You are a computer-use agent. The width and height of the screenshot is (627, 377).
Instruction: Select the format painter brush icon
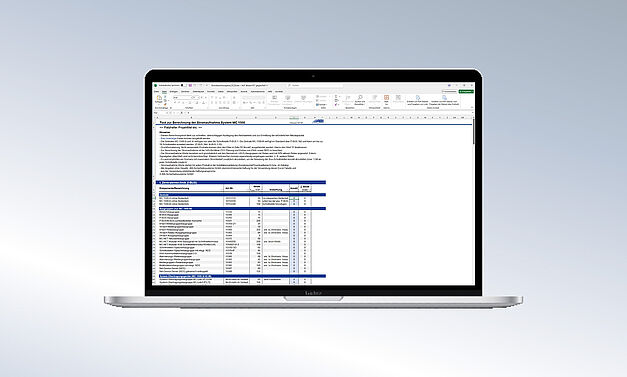point(165,104)
